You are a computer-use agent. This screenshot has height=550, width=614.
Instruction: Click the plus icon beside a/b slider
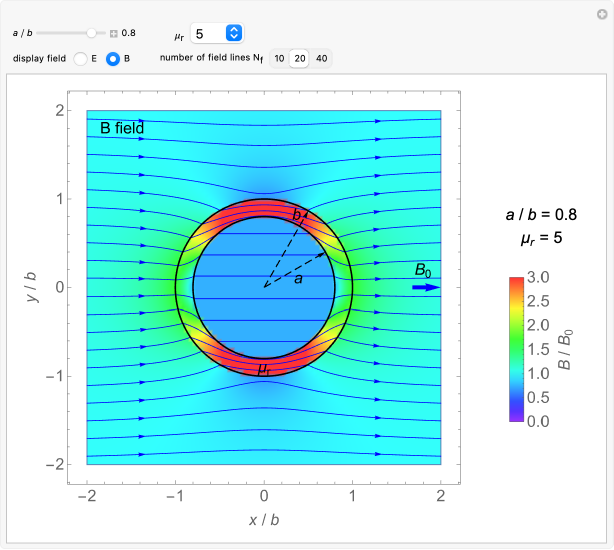pos(113,33)
